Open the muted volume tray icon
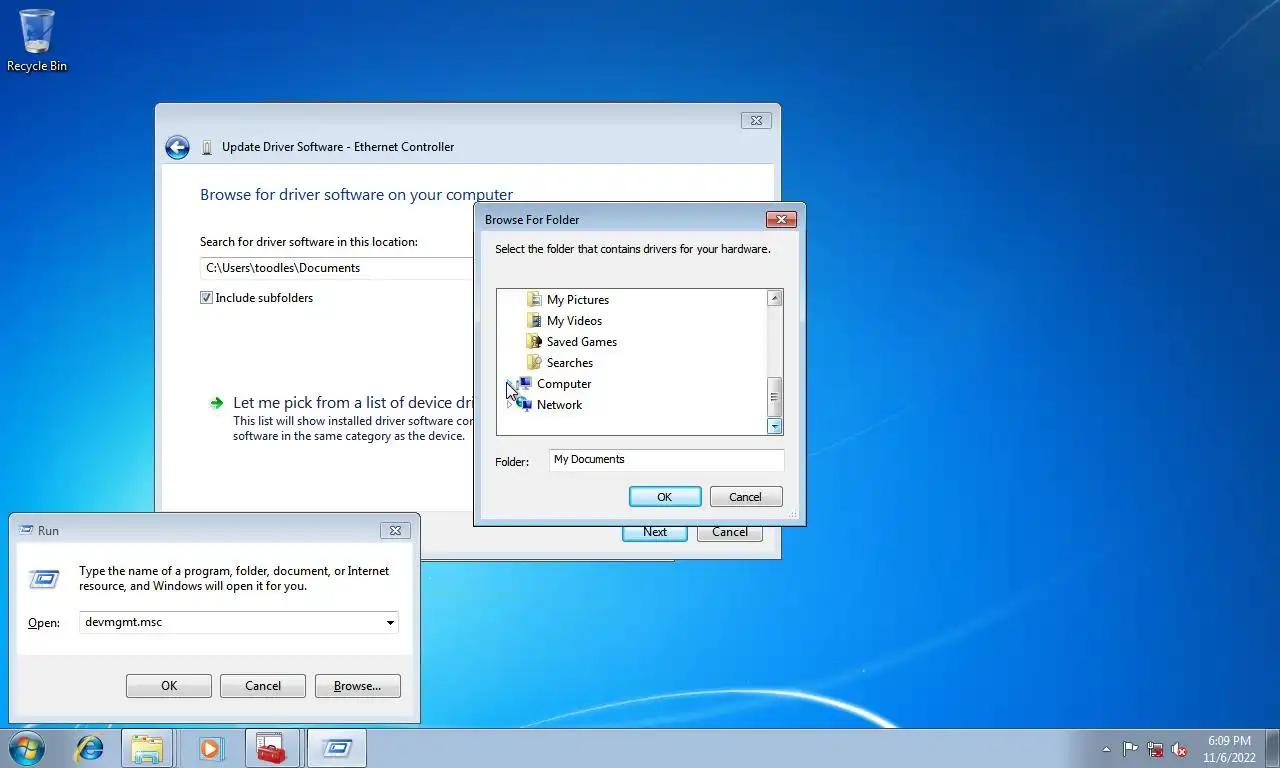 [x=1179, y=749]
